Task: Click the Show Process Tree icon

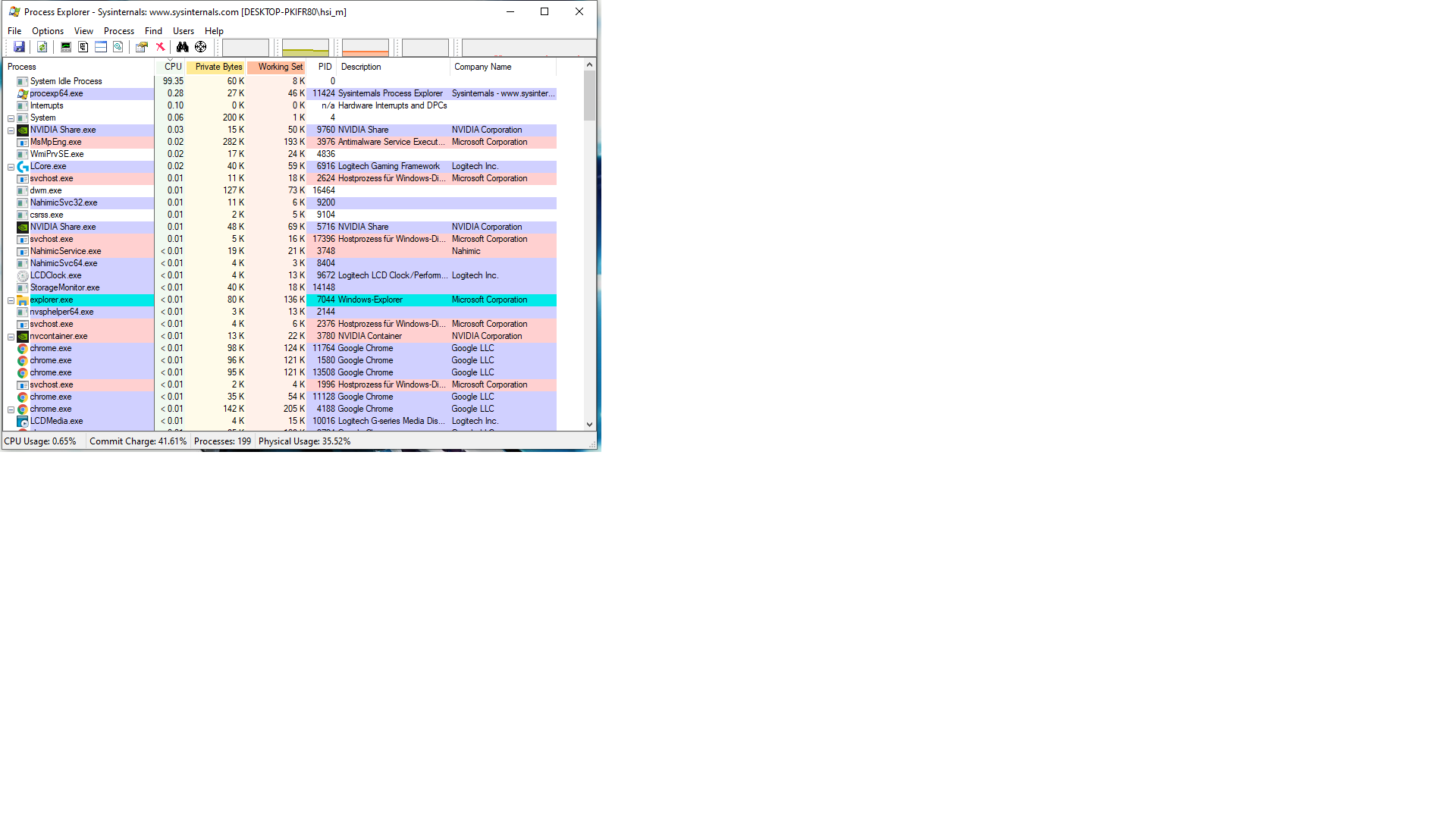Action: click(x=83, y=47)
